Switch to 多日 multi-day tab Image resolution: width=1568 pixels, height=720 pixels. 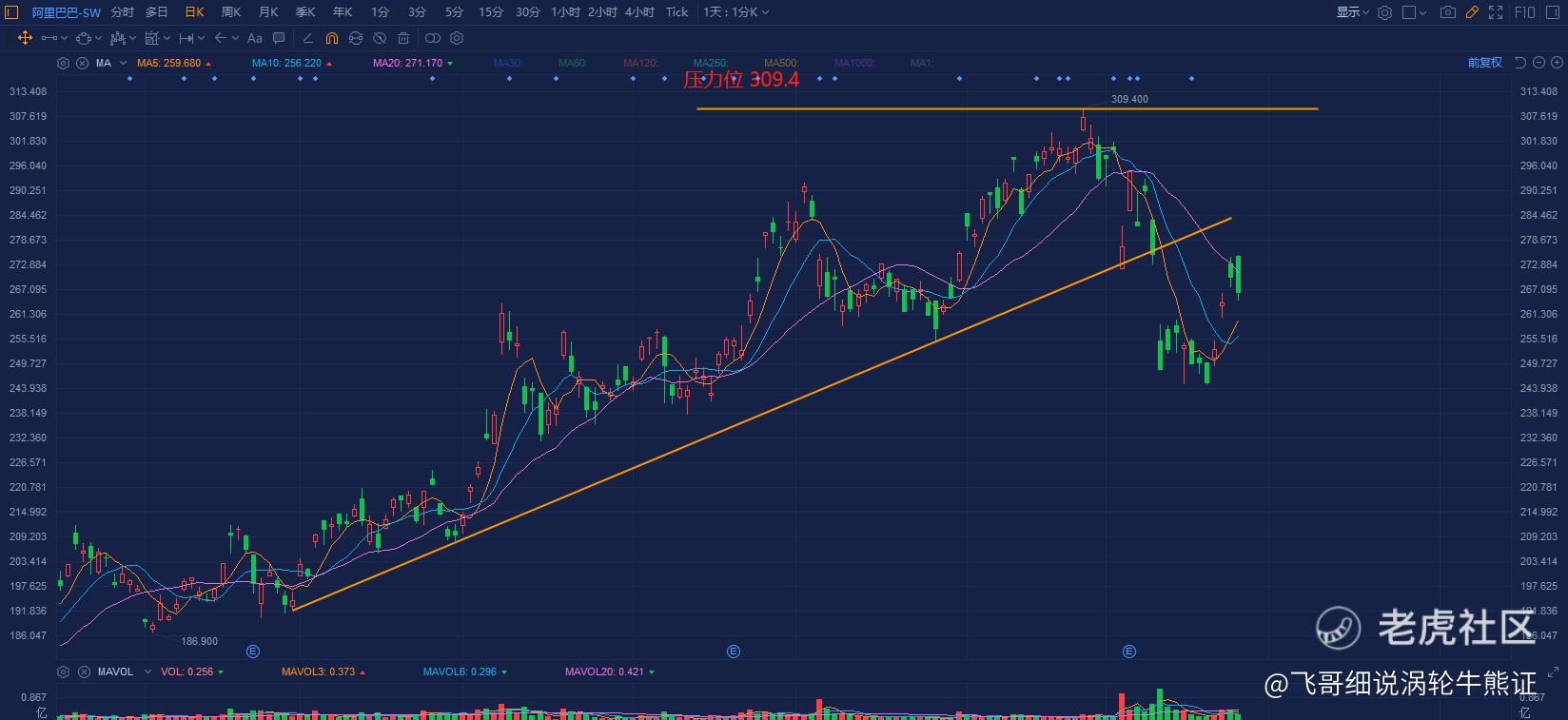point(157,12)
